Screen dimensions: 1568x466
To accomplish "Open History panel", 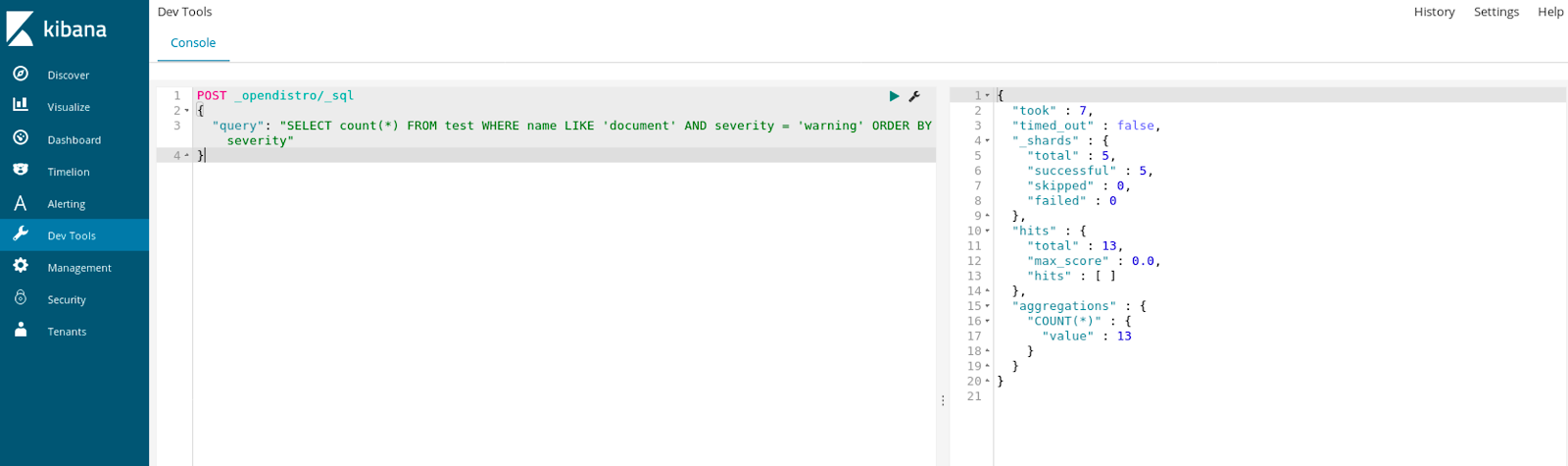I will 1434,12.
